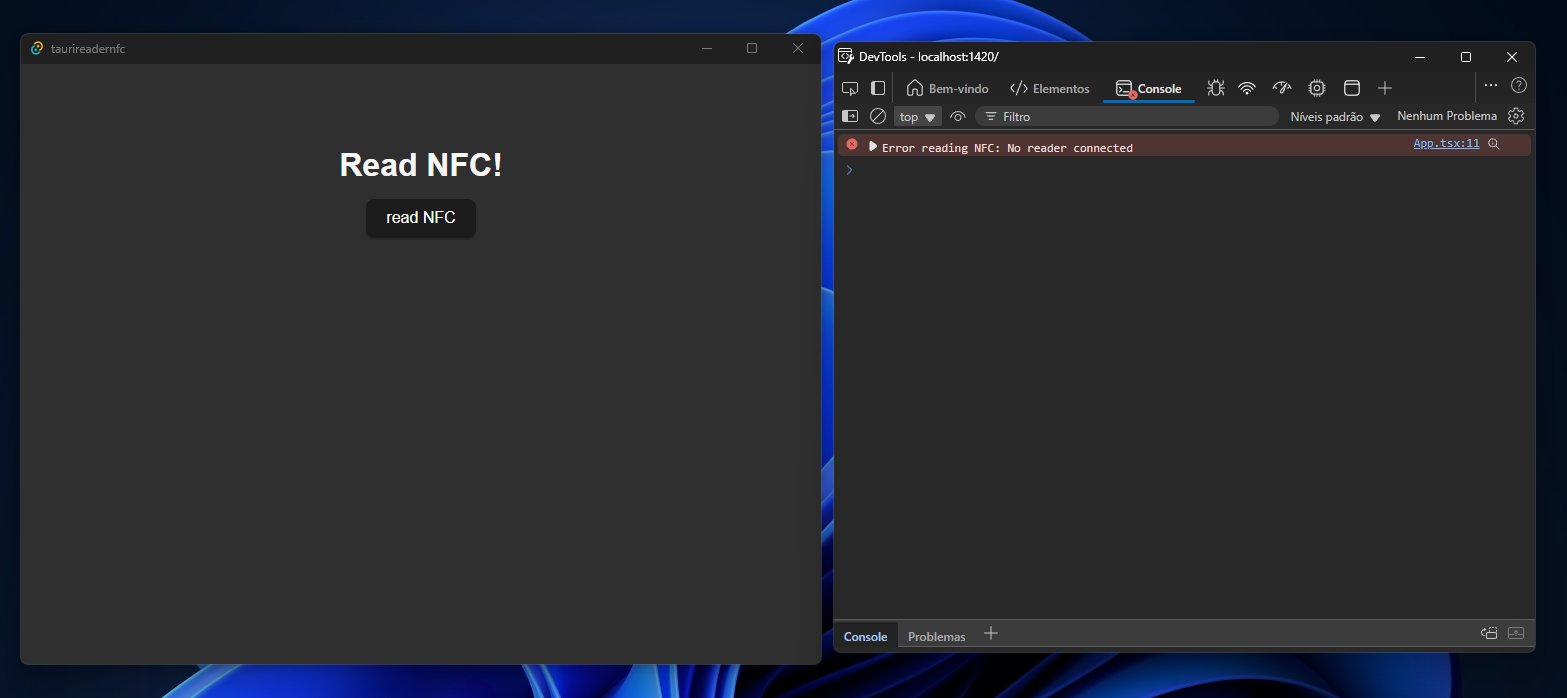Click the DevTools help question mark icon

pyautogui.click(x=1519, y=86)
